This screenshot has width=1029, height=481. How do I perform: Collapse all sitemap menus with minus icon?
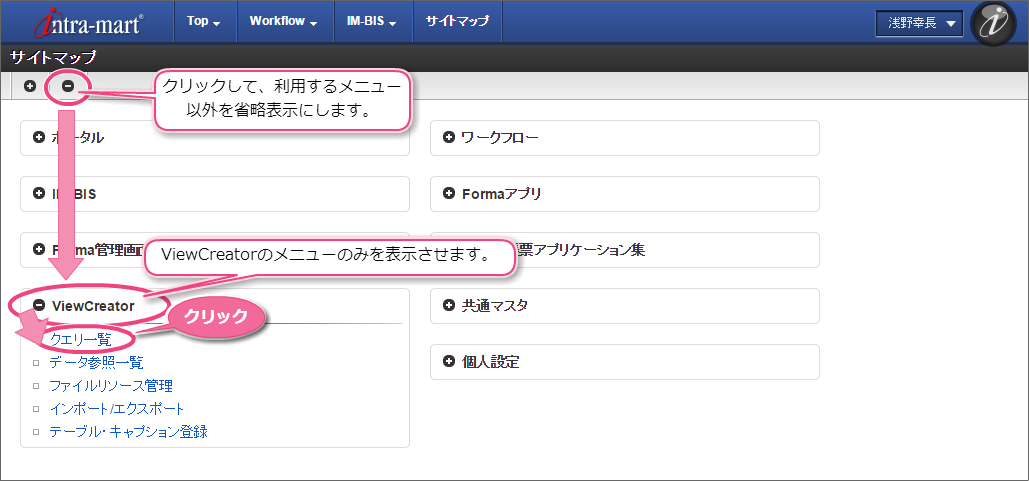point(68,86)
